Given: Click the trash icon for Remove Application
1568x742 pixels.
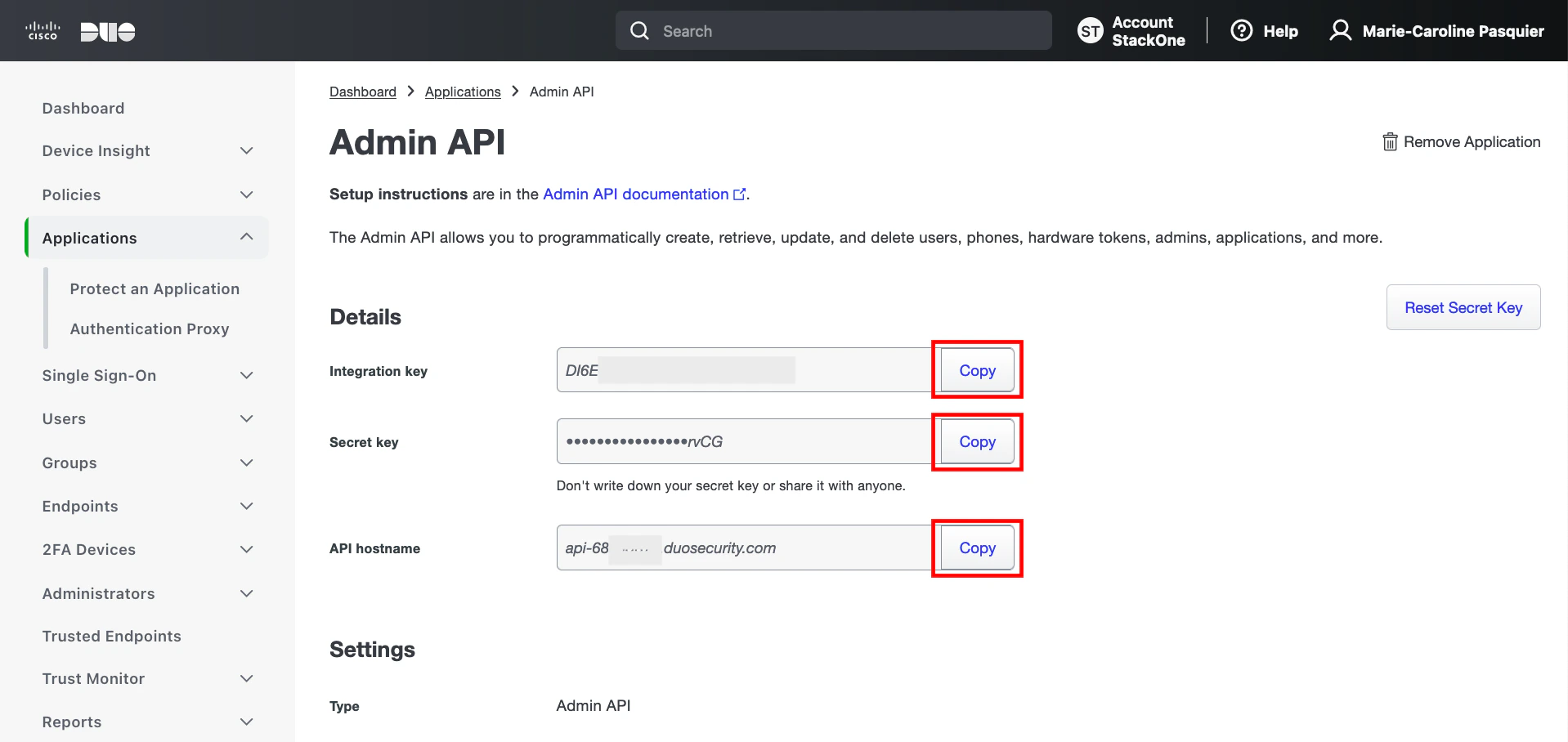Looking at the screenshot, I should pyautogui.click(x=1390, y=142).
